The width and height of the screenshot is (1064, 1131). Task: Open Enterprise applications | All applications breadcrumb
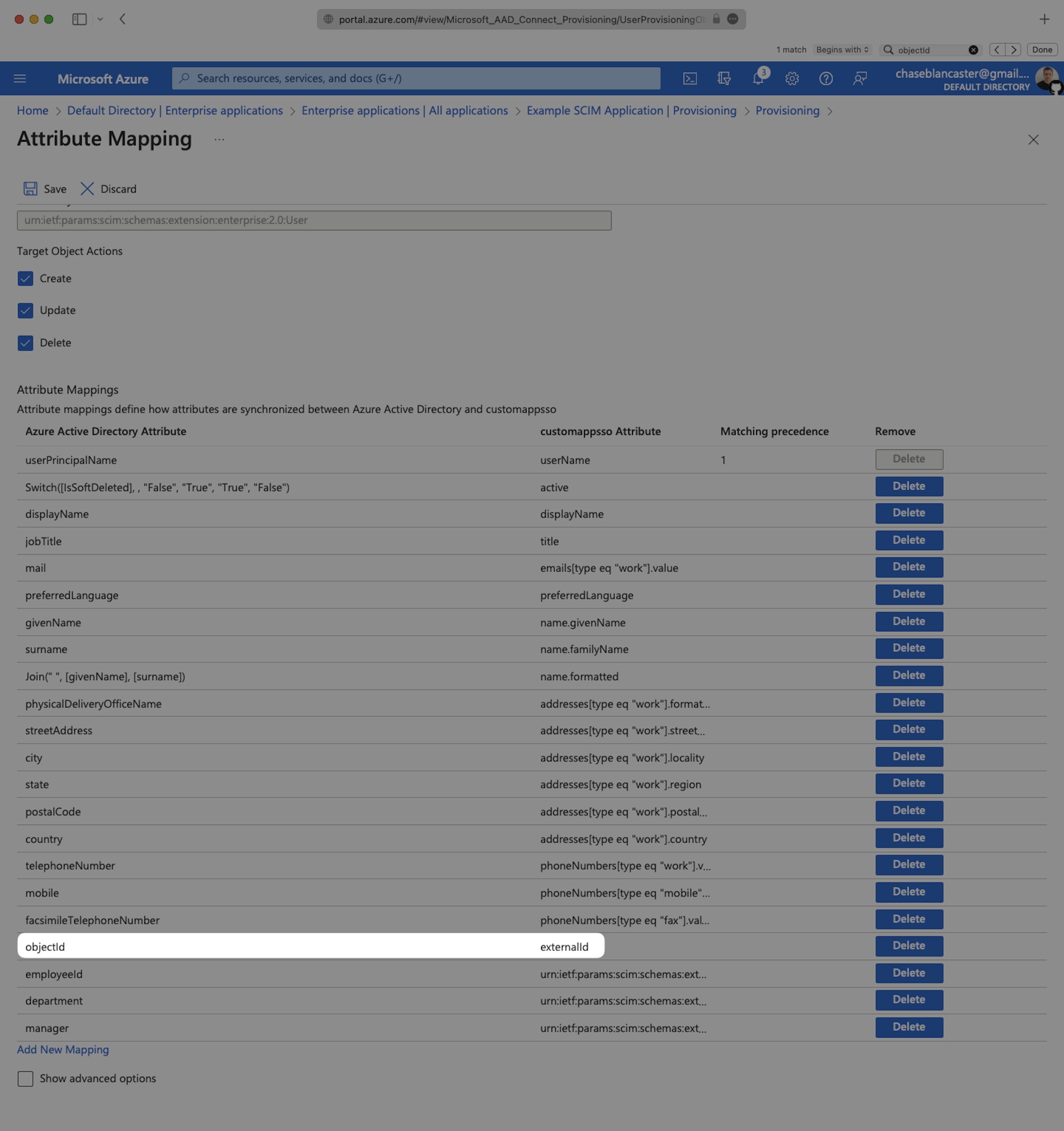pos(405,110)
